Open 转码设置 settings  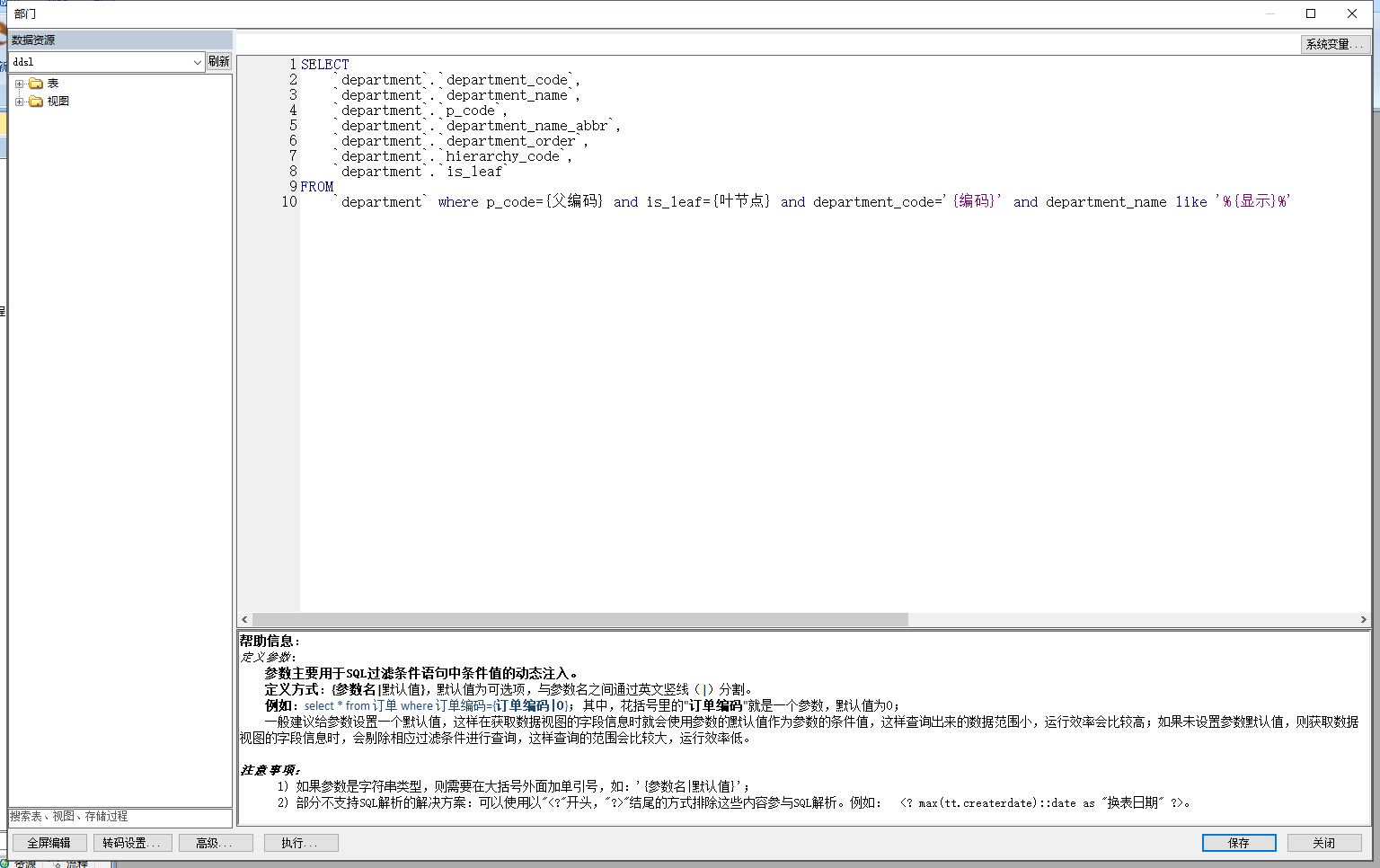coord(131,843)
